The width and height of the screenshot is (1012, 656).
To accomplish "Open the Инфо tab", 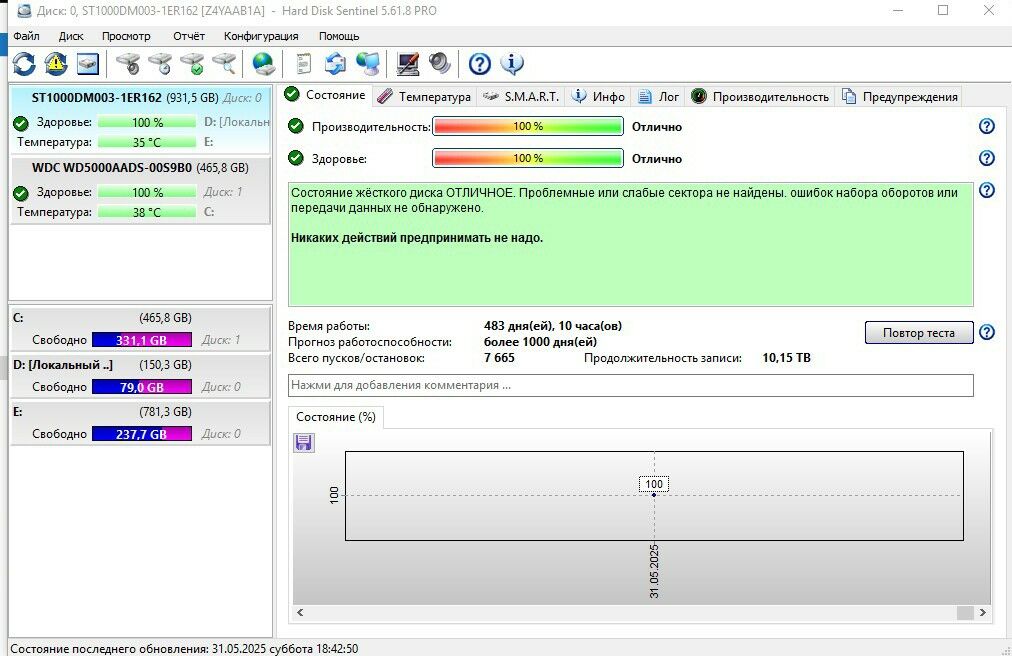I will (598, 97).
